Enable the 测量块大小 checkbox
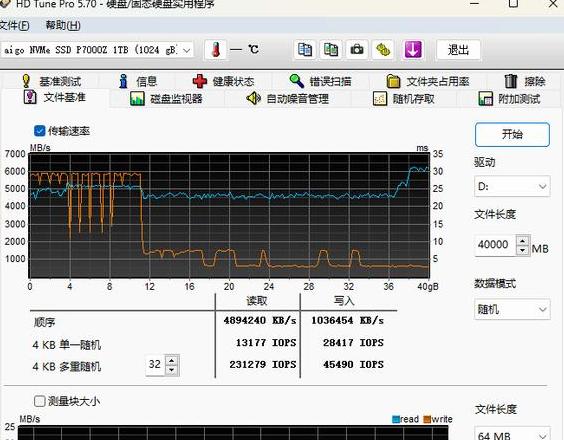The image size is (564, 440). (x=39, y=401)
